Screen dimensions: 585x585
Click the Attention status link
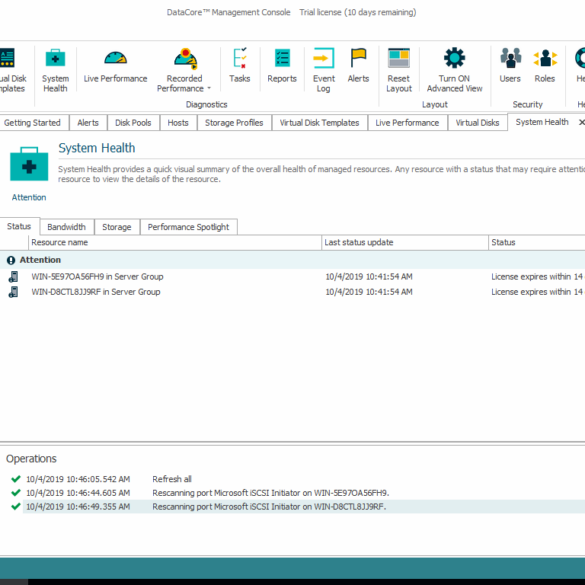click(x=29, y=197)
